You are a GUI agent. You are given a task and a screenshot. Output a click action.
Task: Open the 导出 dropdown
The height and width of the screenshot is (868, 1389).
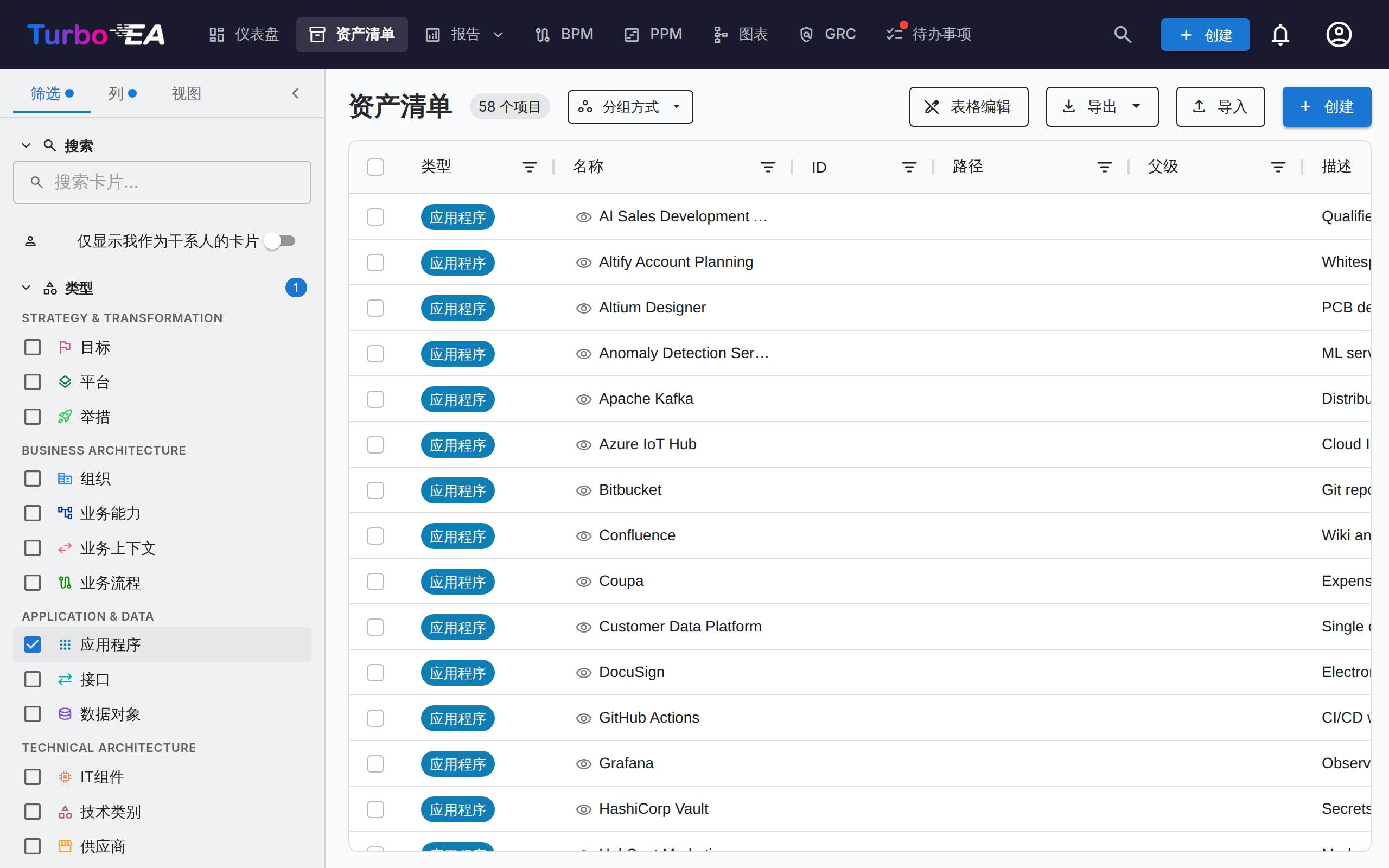1102,107
